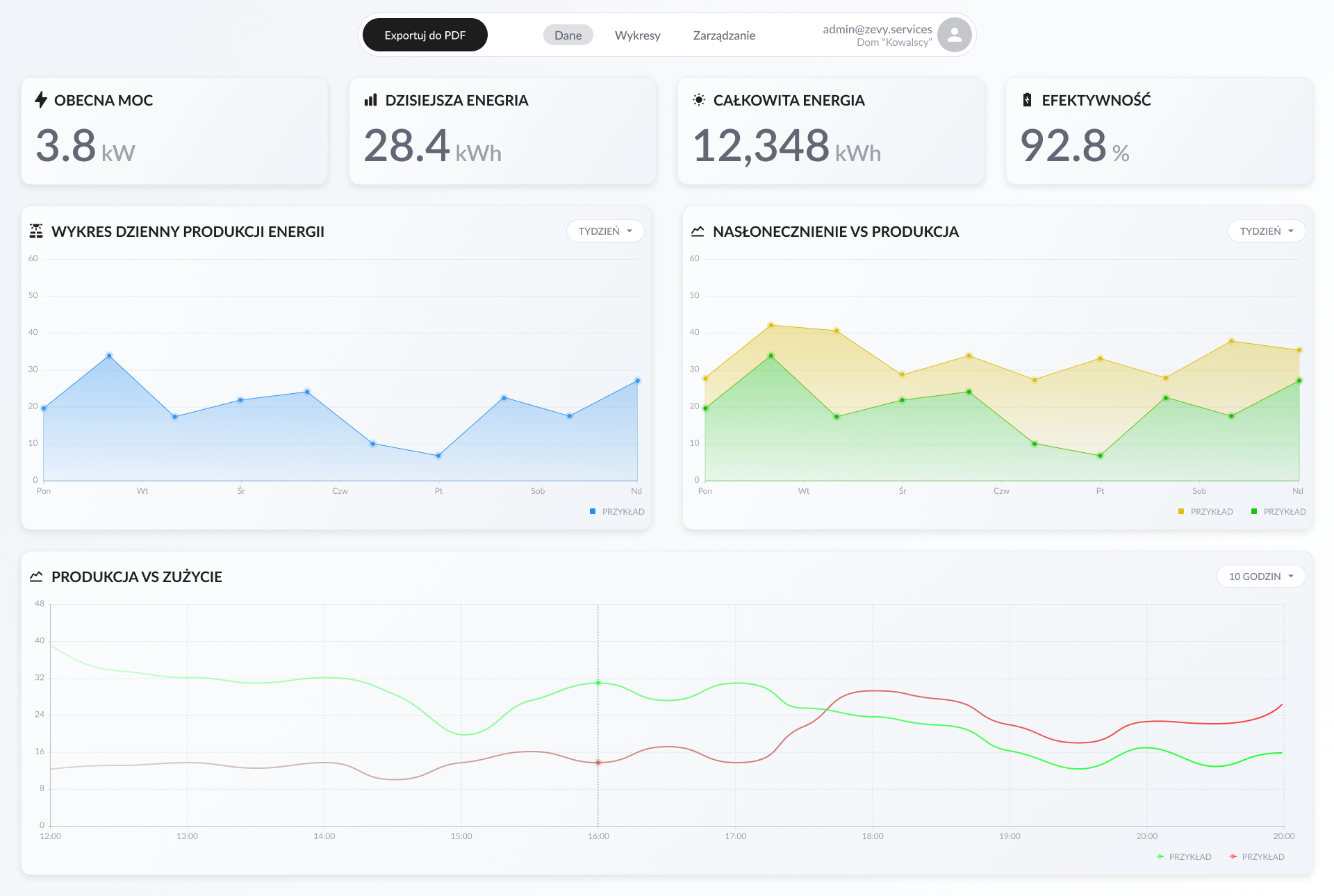Click the yellow peak point on Wt
The height and width of the screenshot is (896, 1334).
coord(771,325)
